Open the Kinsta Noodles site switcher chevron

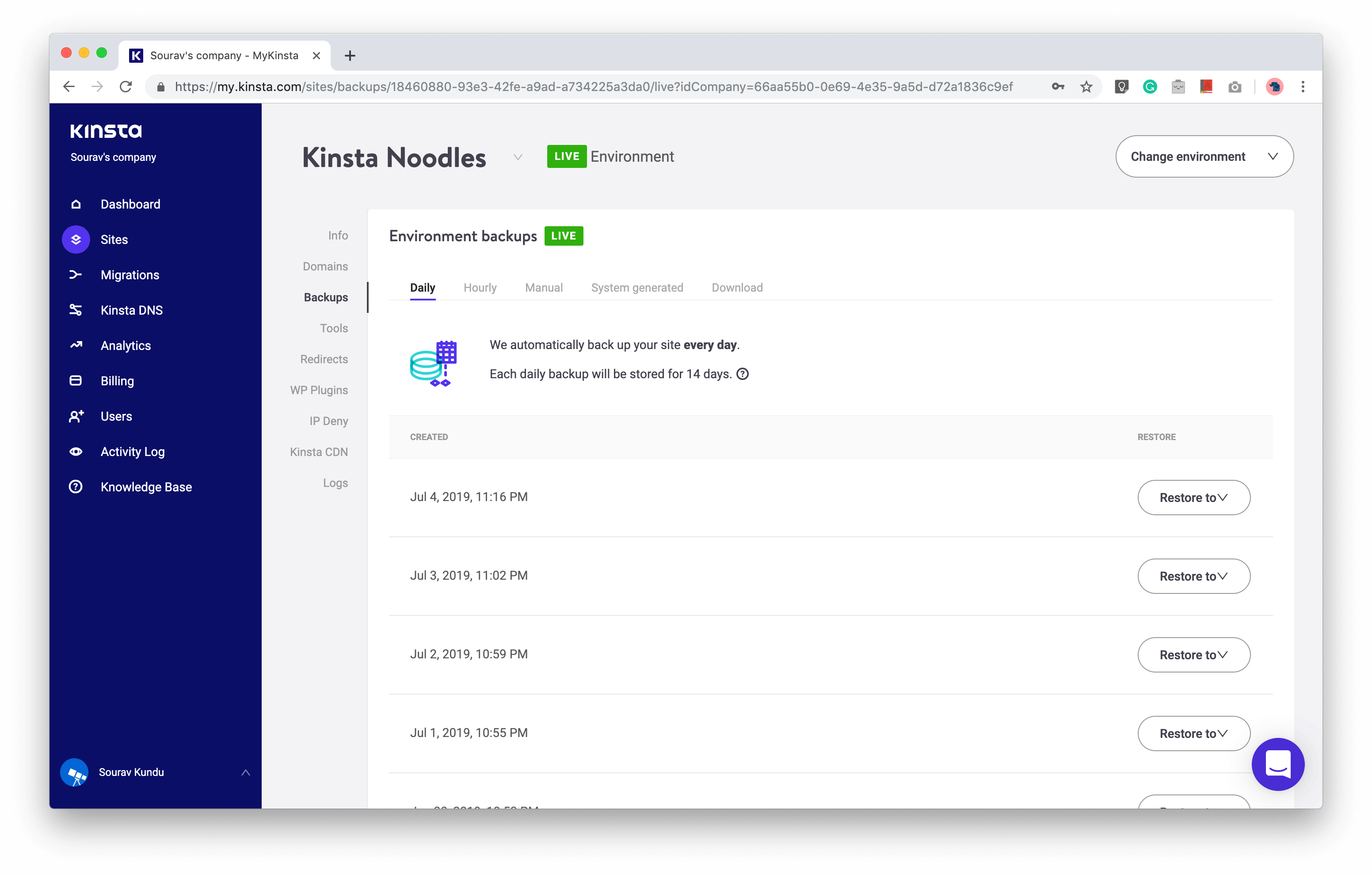[517, 157]
